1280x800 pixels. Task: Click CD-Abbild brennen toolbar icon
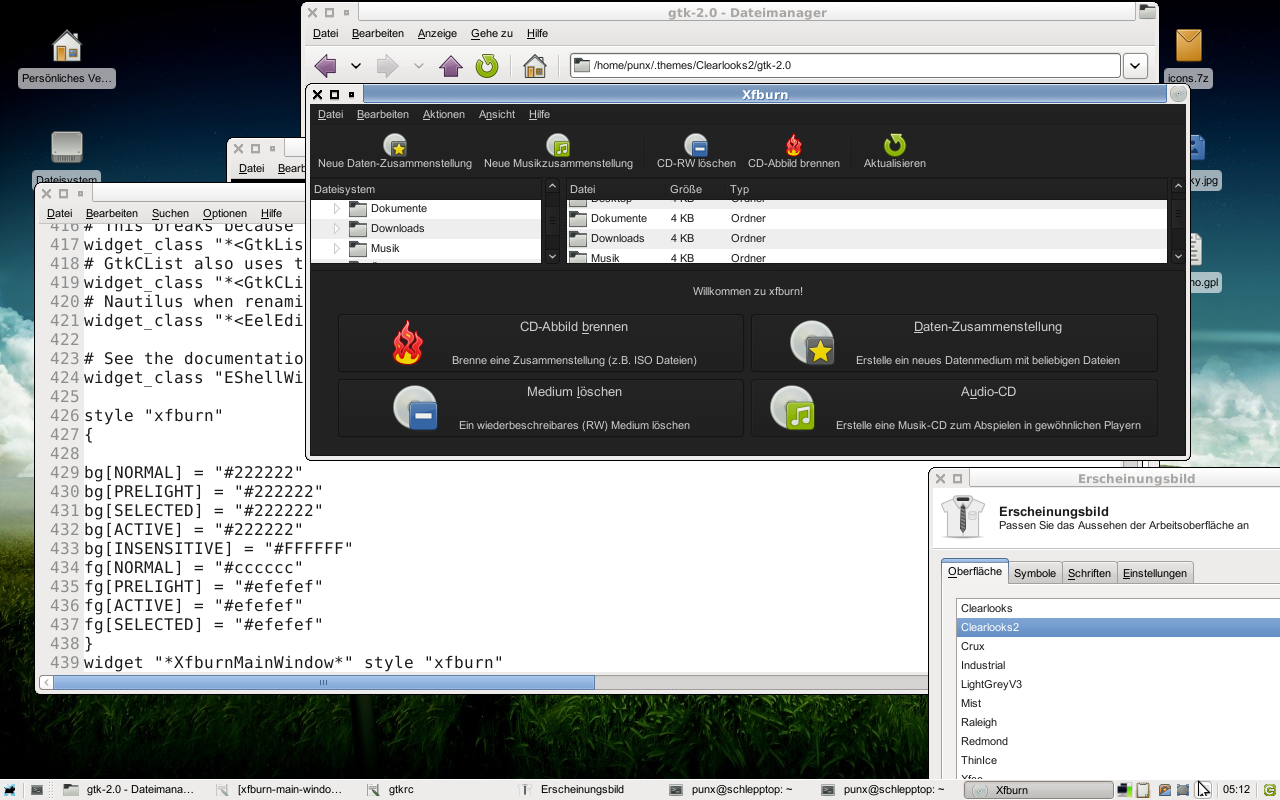point(794,146)
